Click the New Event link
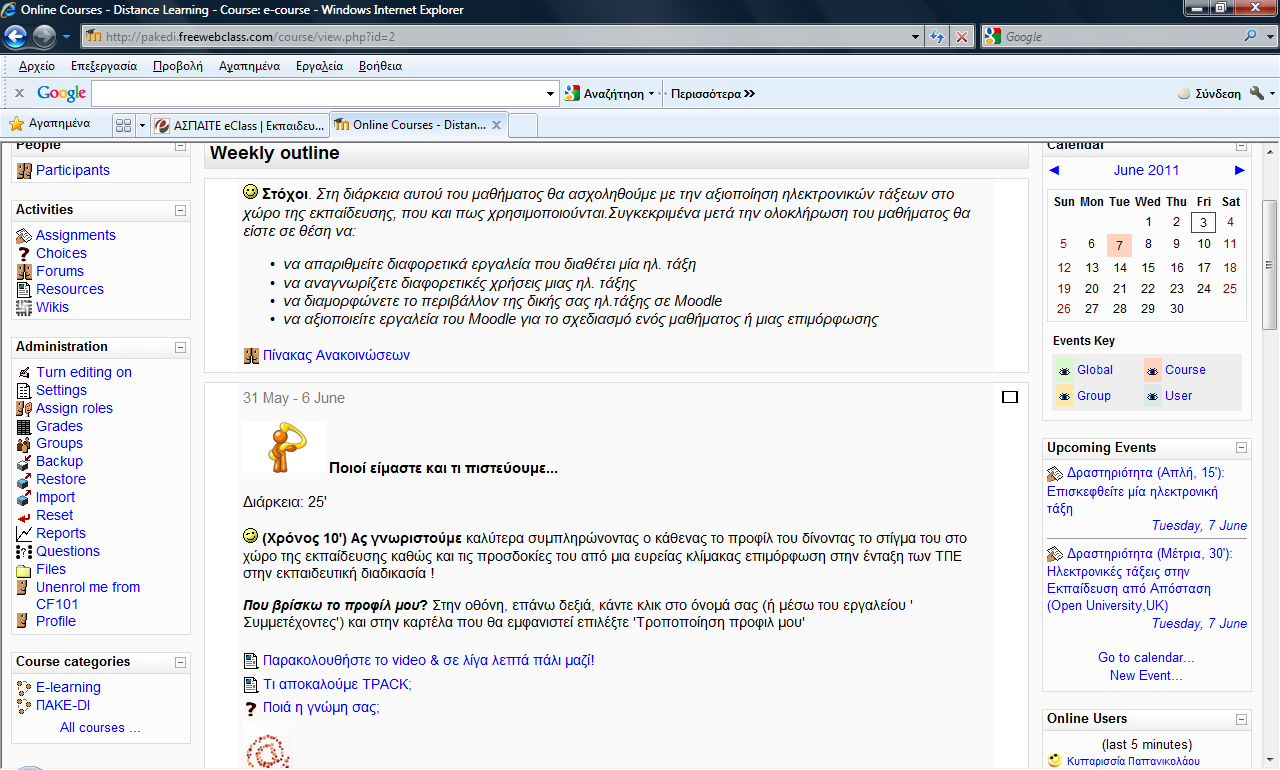 [1146, 676]
